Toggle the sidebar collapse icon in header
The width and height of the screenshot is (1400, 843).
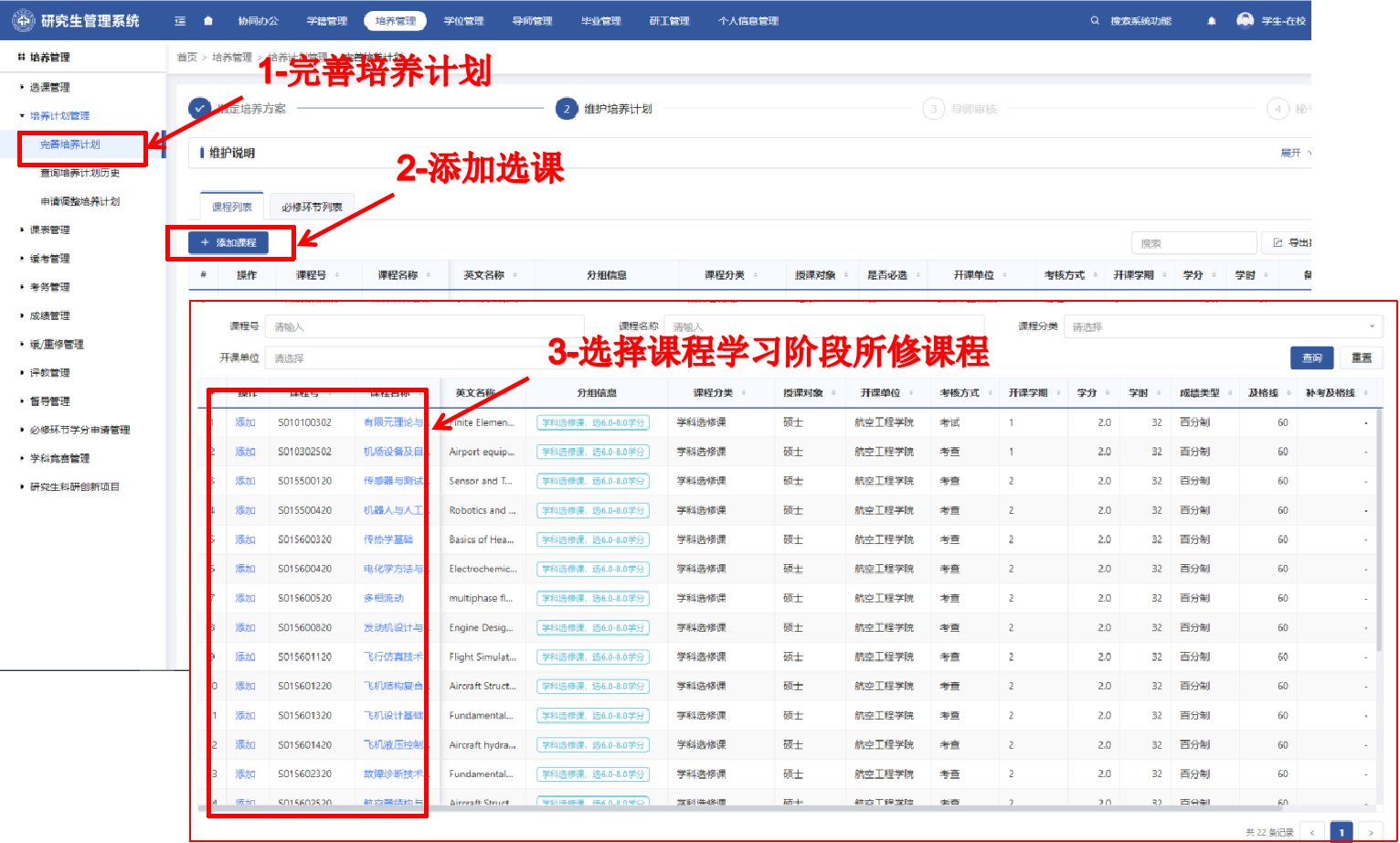click(180, 21)
